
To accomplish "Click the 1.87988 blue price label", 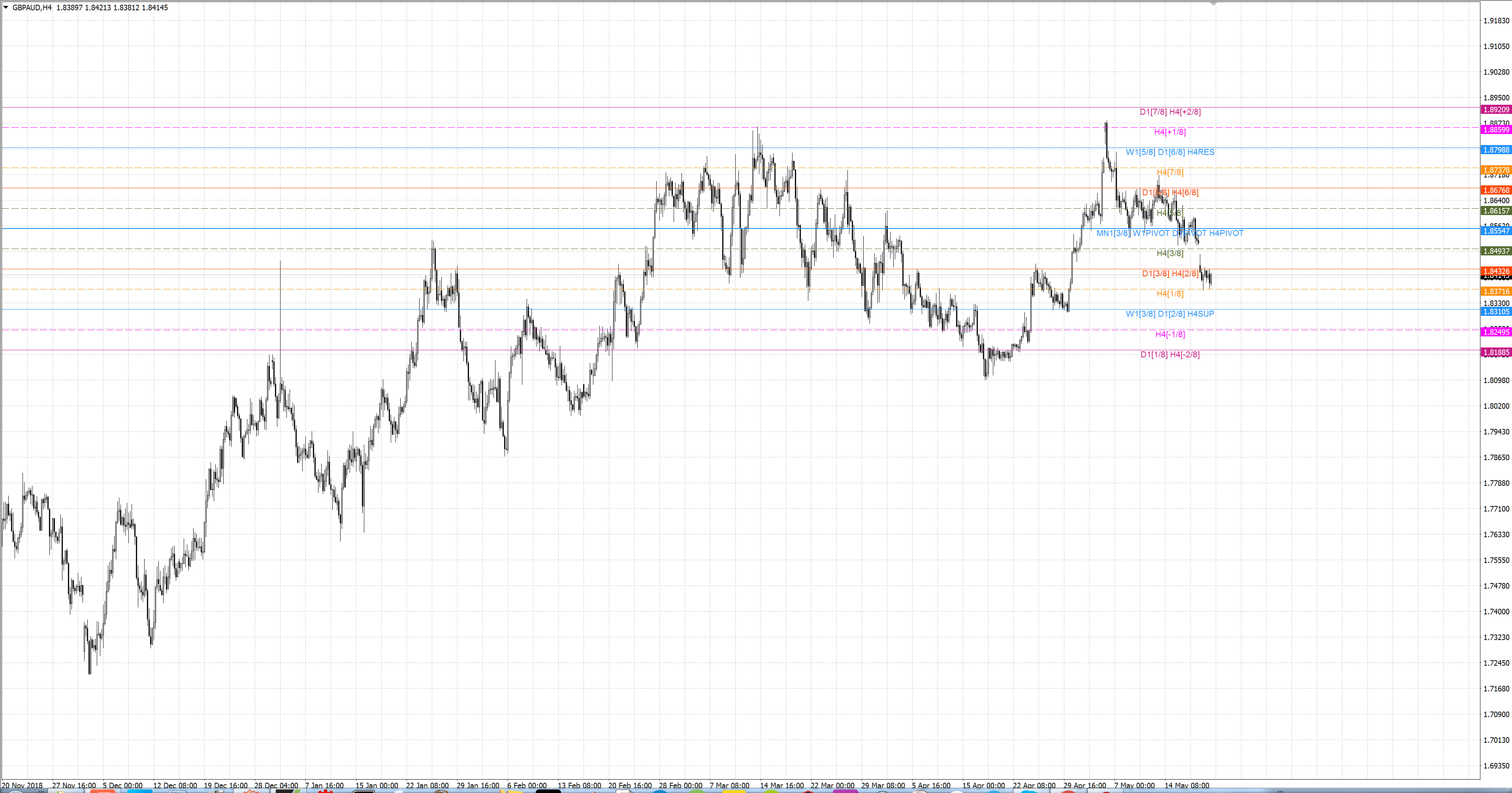I will point(1495,150).
